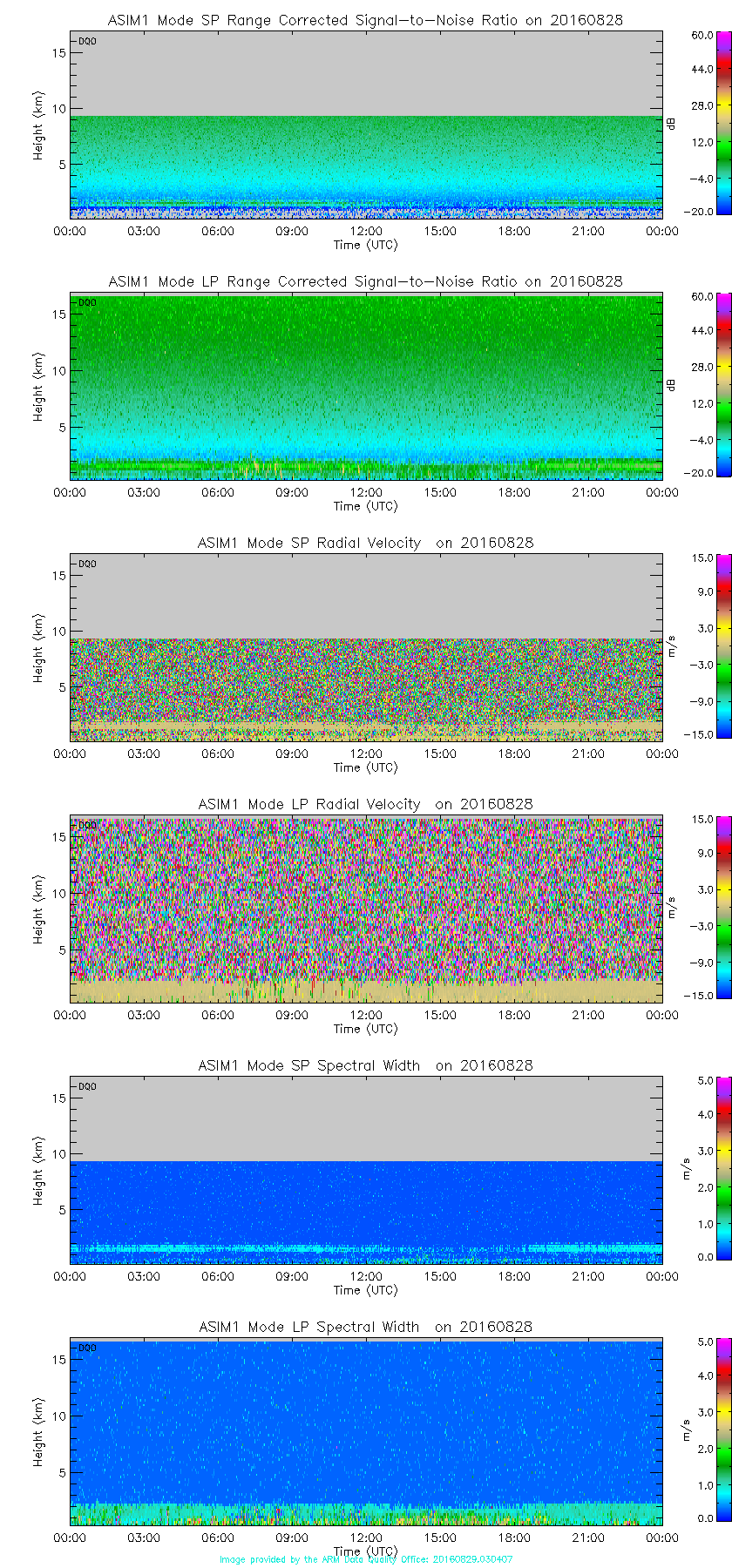Click the 21:00 tick label under LP Spectral Width plot

click(588, 1538)
